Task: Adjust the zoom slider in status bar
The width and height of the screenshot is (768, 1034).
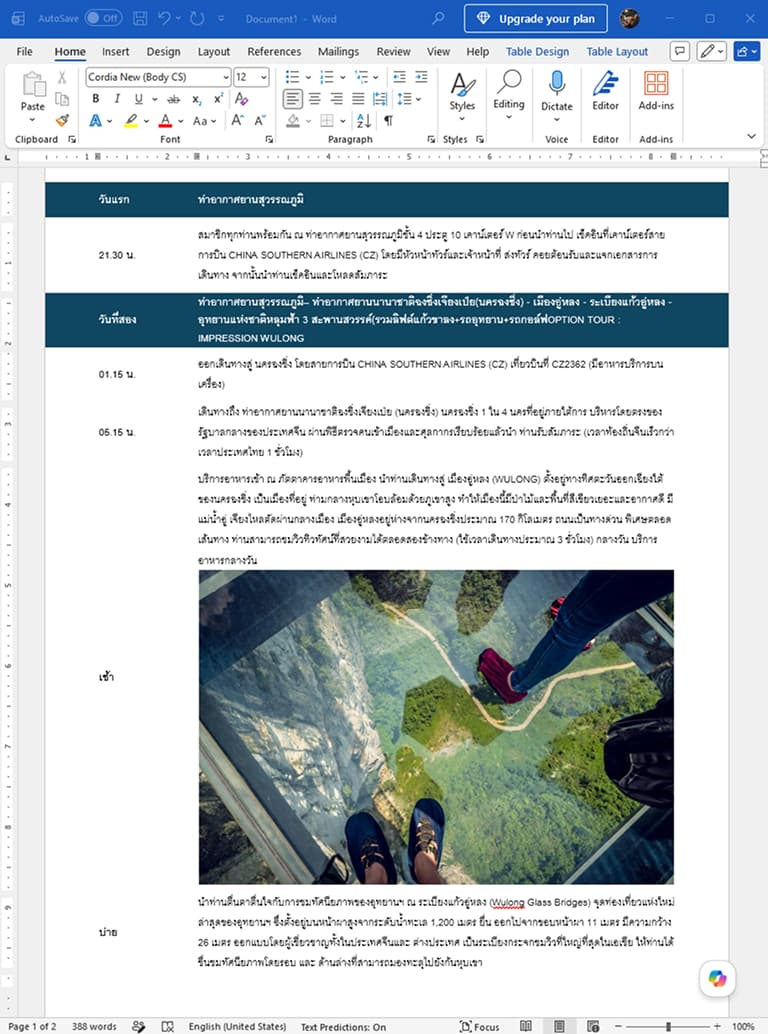Action: coord(668,1027)
